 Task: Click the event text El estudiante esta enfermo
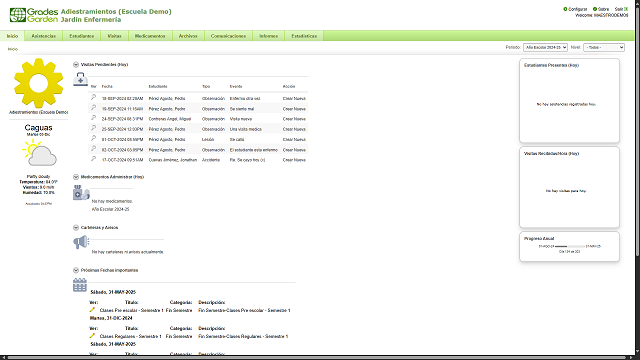click(x=253, y=150)
